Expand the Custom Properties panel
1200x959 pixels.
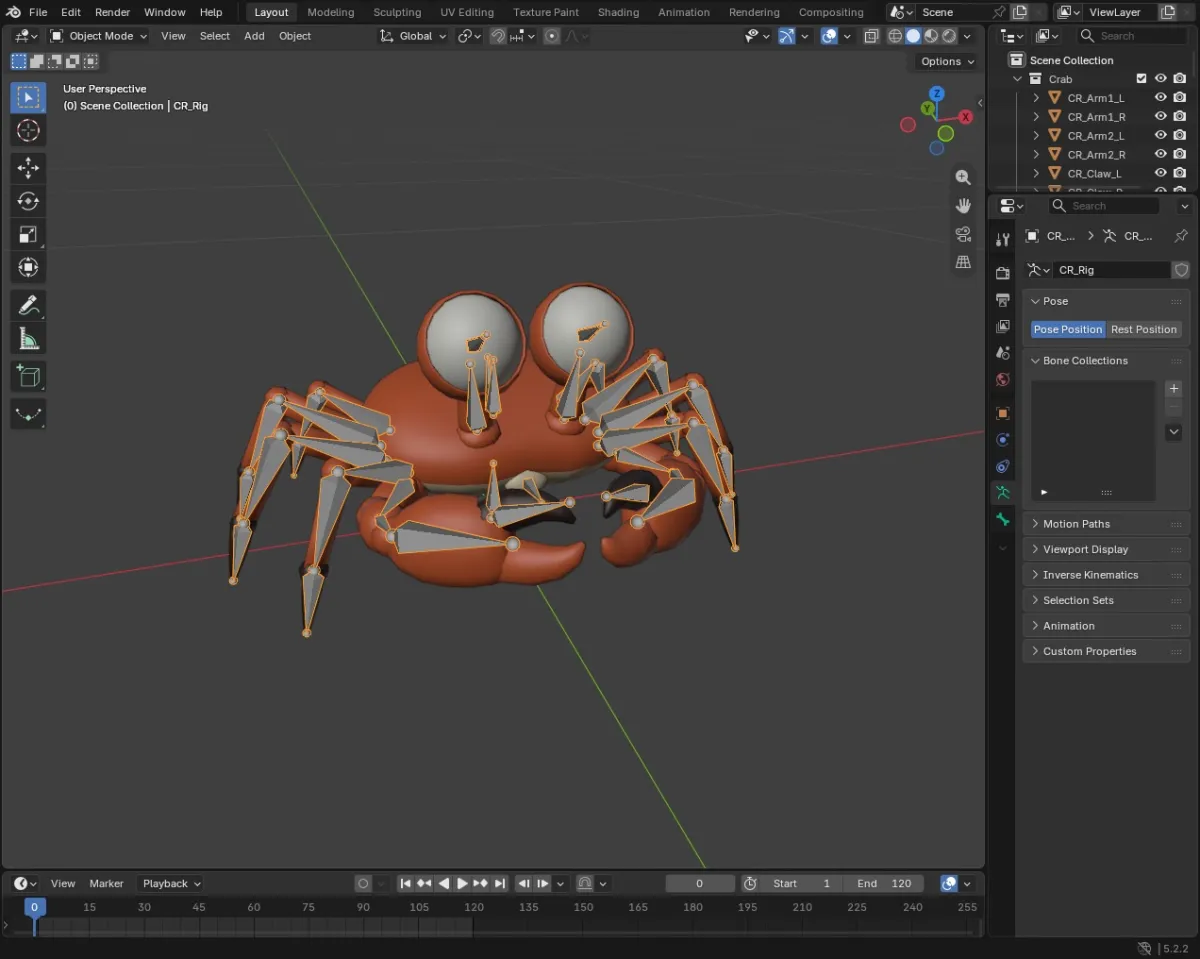tap(1106, 651)
